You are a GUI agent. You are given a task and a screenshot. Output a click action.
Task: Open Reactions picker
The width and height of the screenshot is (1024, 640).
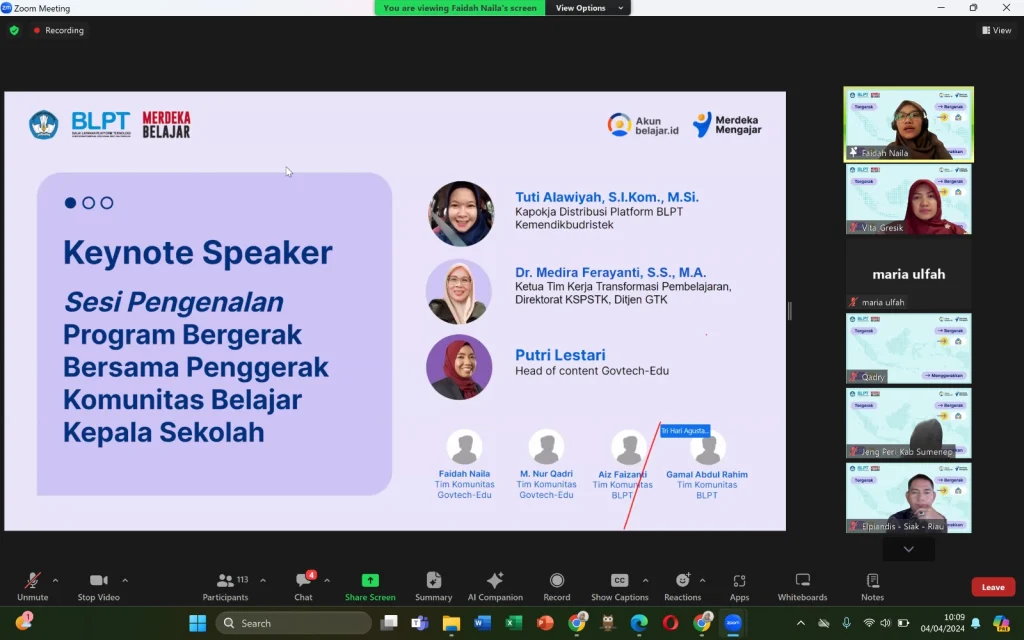click(x=682, y=586)
